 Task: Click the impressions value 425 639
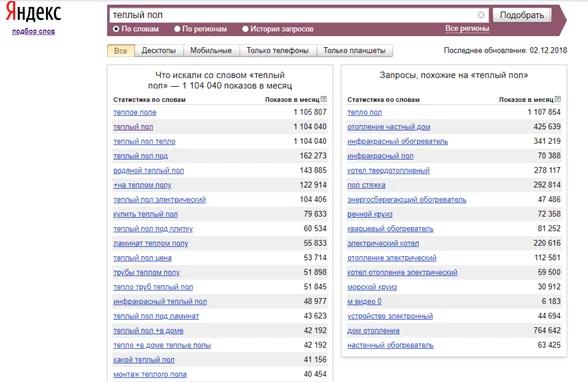547,127
